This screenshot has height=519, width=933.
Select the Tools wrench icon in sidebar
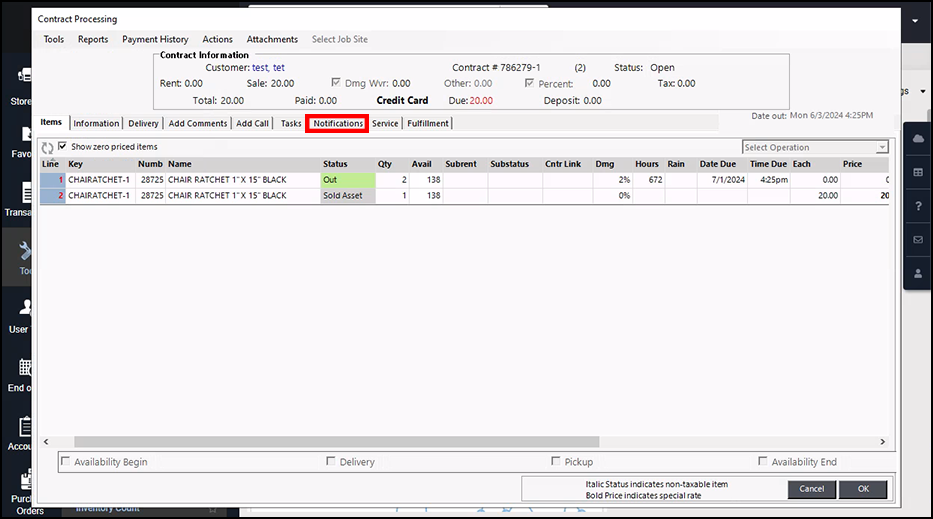click(24, 251)
